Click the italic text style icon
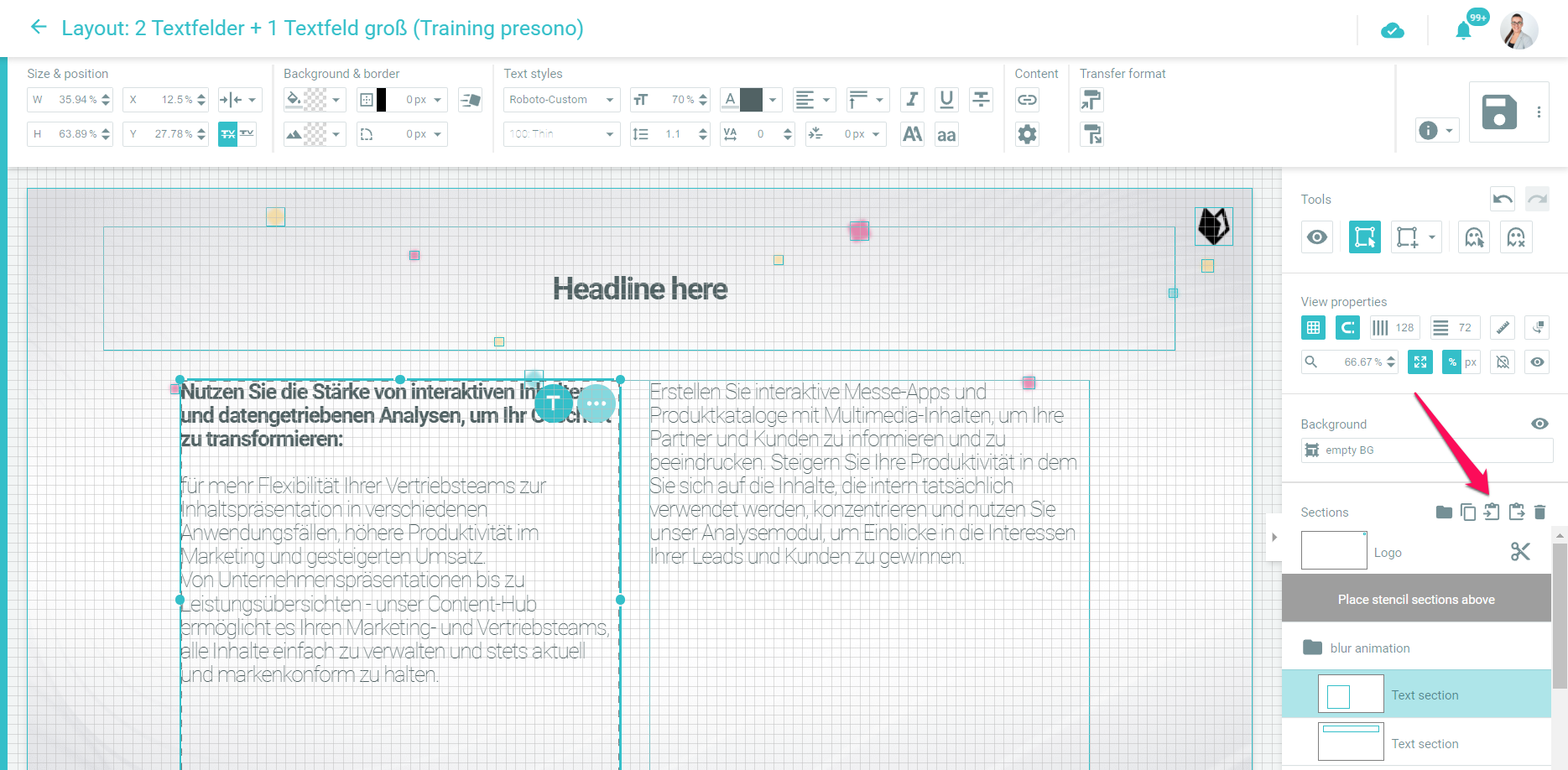 [912, 100]
